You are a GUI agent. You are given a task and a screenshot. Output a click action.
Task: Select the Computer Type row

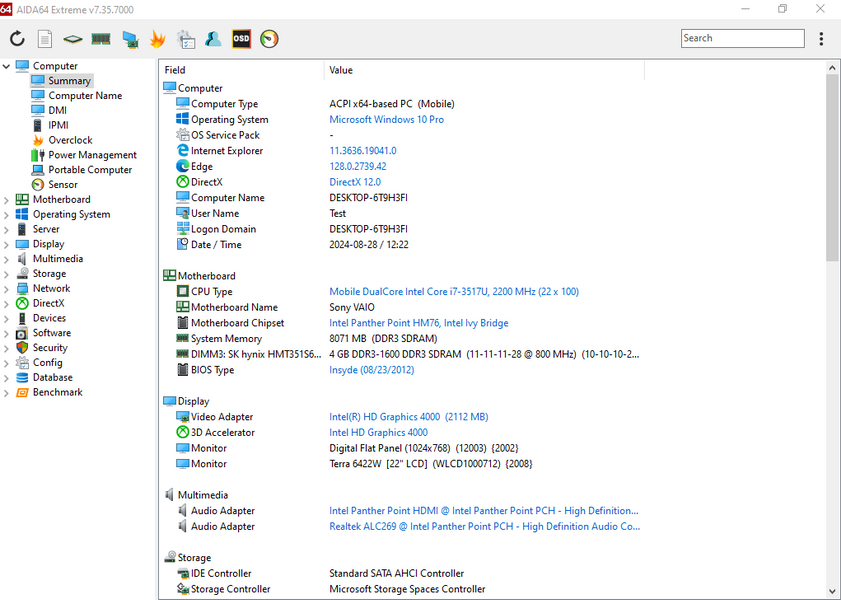[402, 104]
